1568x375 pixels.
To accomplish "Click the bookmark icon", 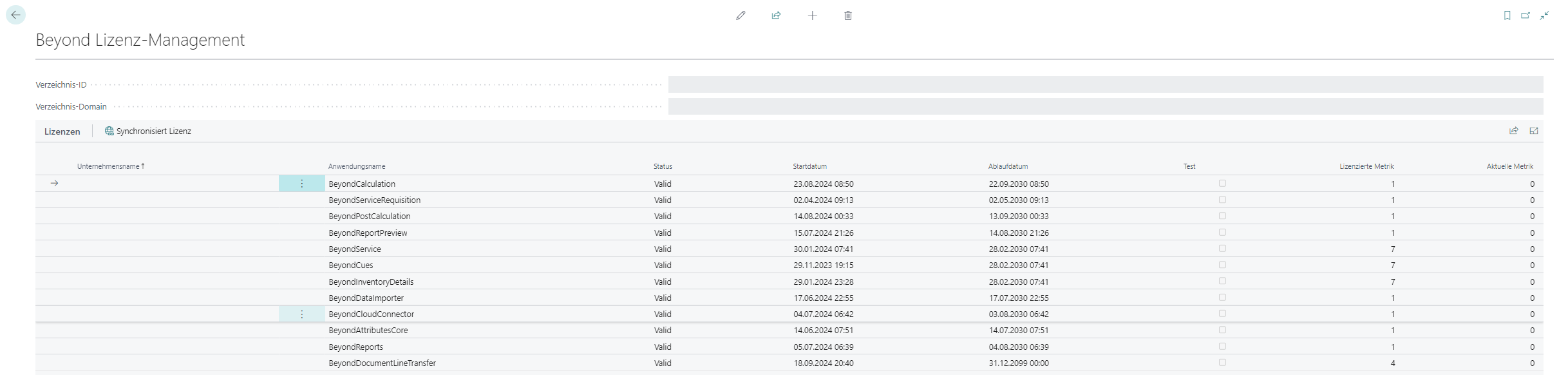I will [1507, 15].
